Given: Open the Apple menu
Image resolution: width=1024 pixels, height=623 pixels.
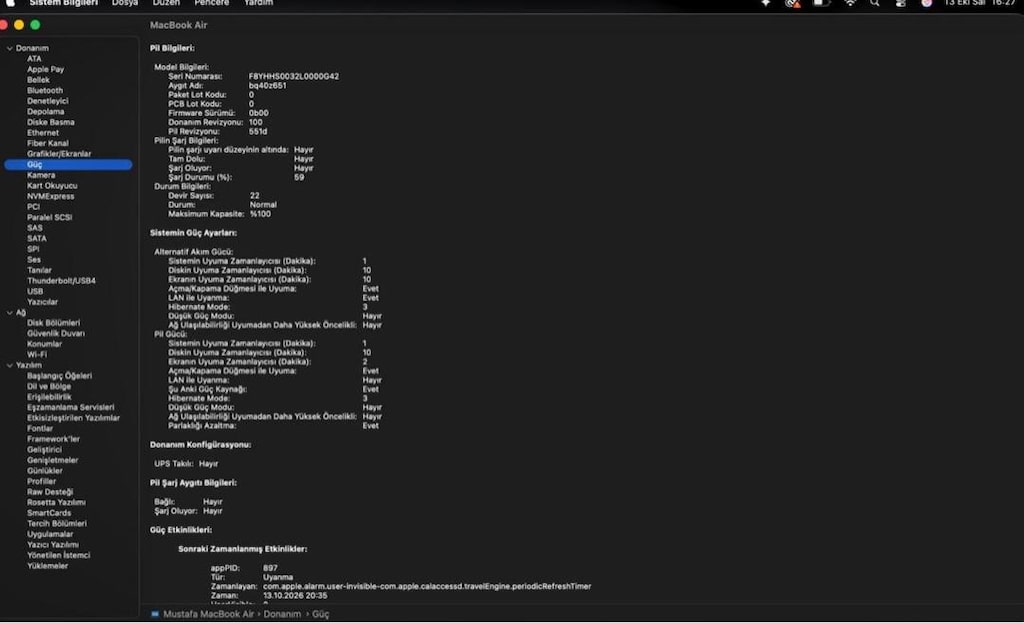Looking at the screenshot, I should [x=10, y=3].
